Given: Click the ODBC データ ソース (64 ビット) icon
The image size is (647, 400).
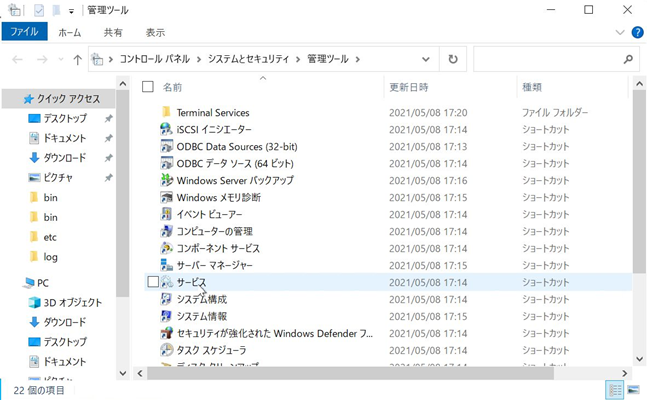Looking at the screenshot, I should click(x=166, y=163).
